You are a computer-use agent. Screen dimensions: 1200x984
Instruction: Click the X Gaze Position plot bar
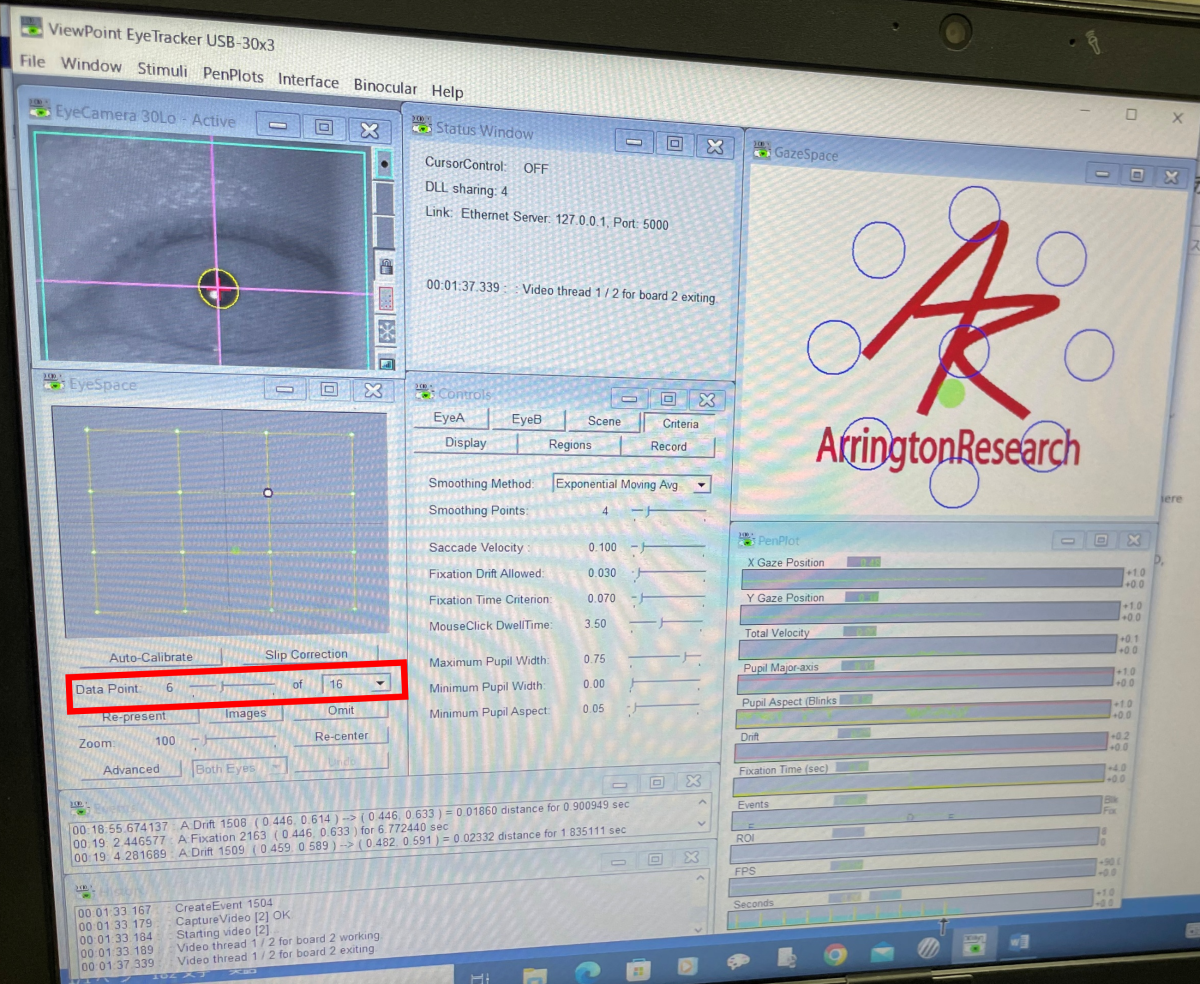click(930, 579)
